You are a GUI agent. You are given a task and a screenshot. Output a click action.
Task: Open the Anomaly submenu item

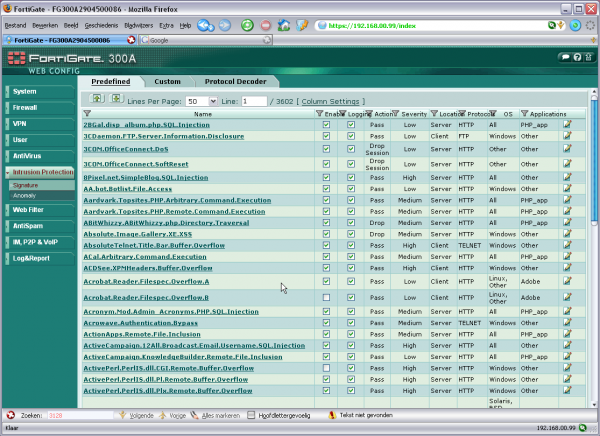(42, 196)
